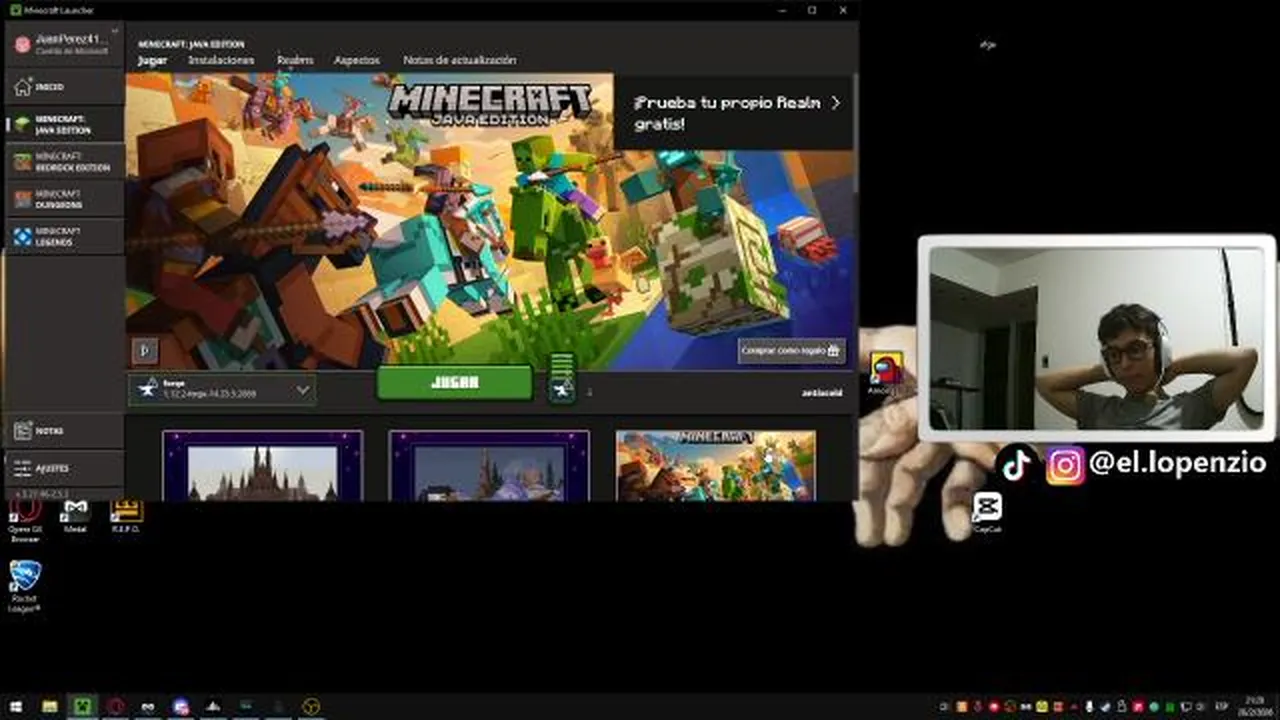This screenshot has height=720, width=1280.
Task: Switch to the Jugar tab
Action: tap(152, 60)
